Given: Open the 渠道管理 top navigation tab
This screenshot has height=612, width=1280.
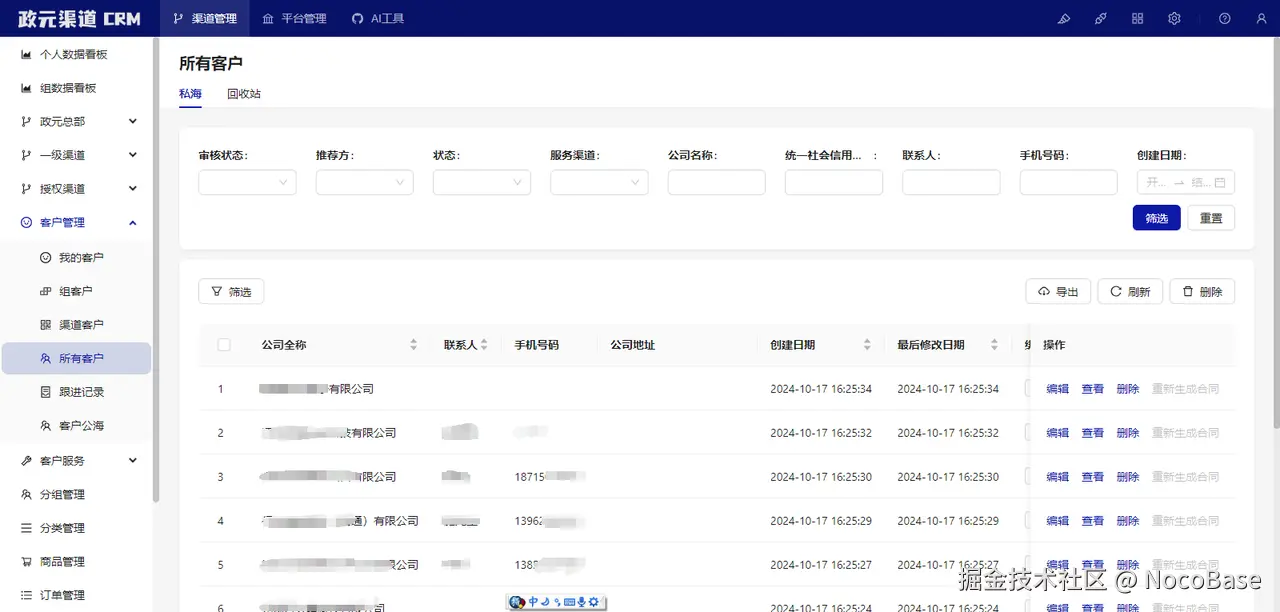Looking at the screenshot, I should (x=205, y=18).
